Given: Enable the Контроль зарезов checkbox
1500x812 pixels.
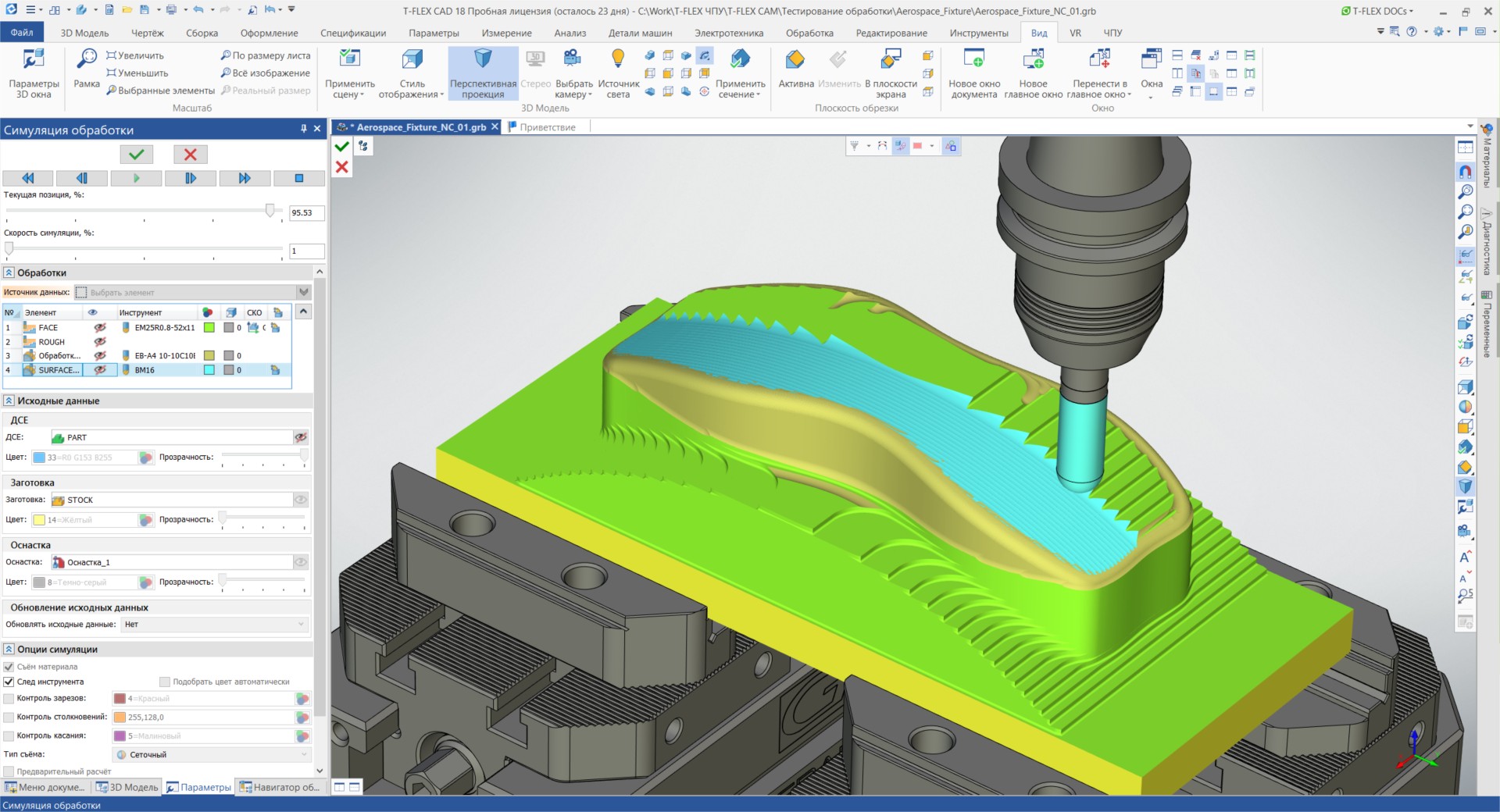Looking at the screenshot, I should tap(9, 699).
